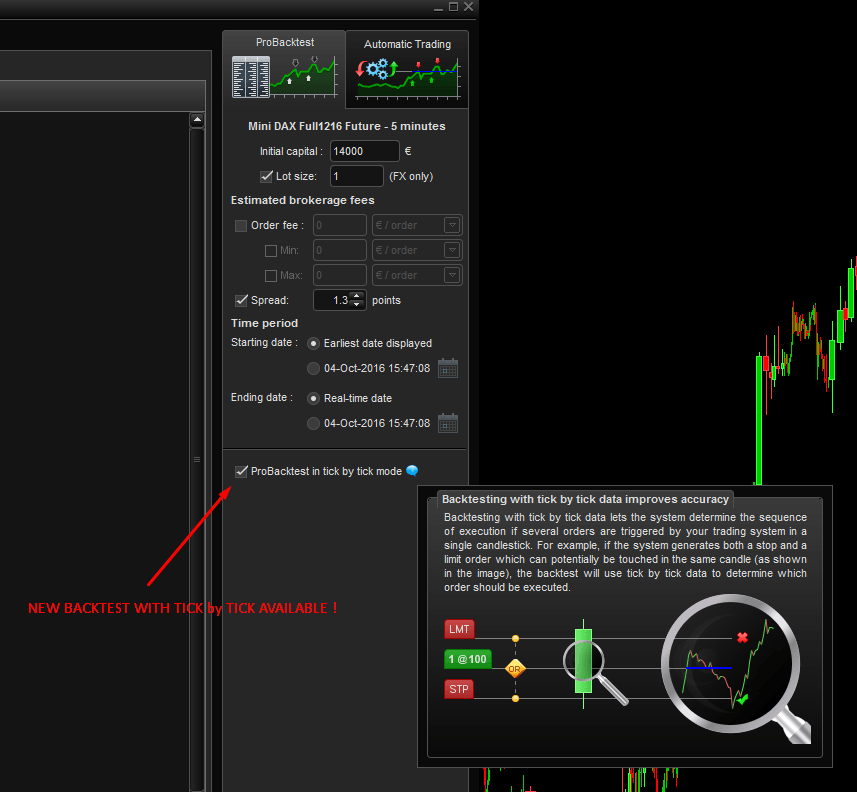
Task: Select the custom starting date radio button
Action: (x=313, y=368)
